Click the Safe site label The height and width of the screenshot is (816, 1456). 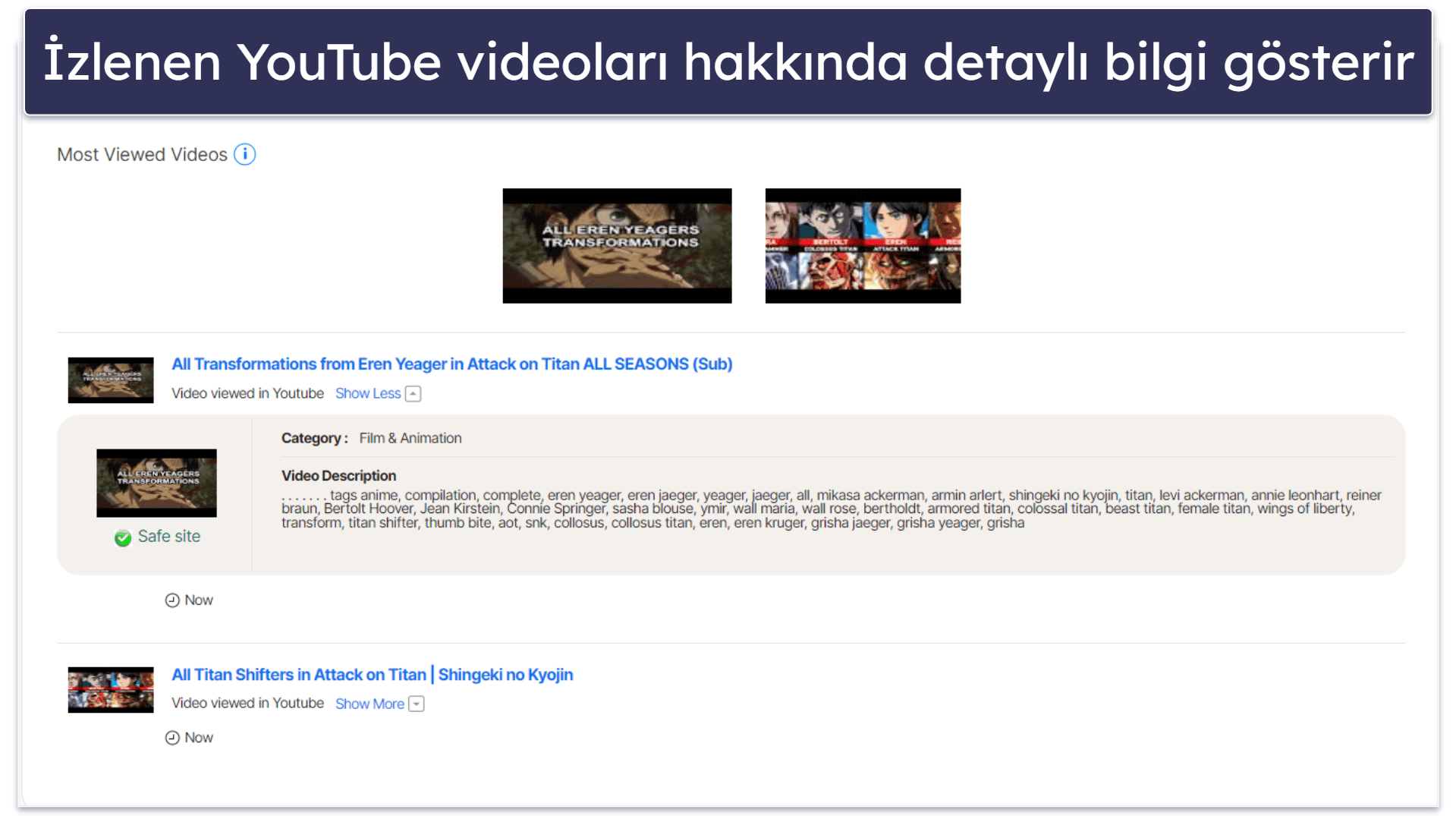pyautogui.click(x=169, y=536)
